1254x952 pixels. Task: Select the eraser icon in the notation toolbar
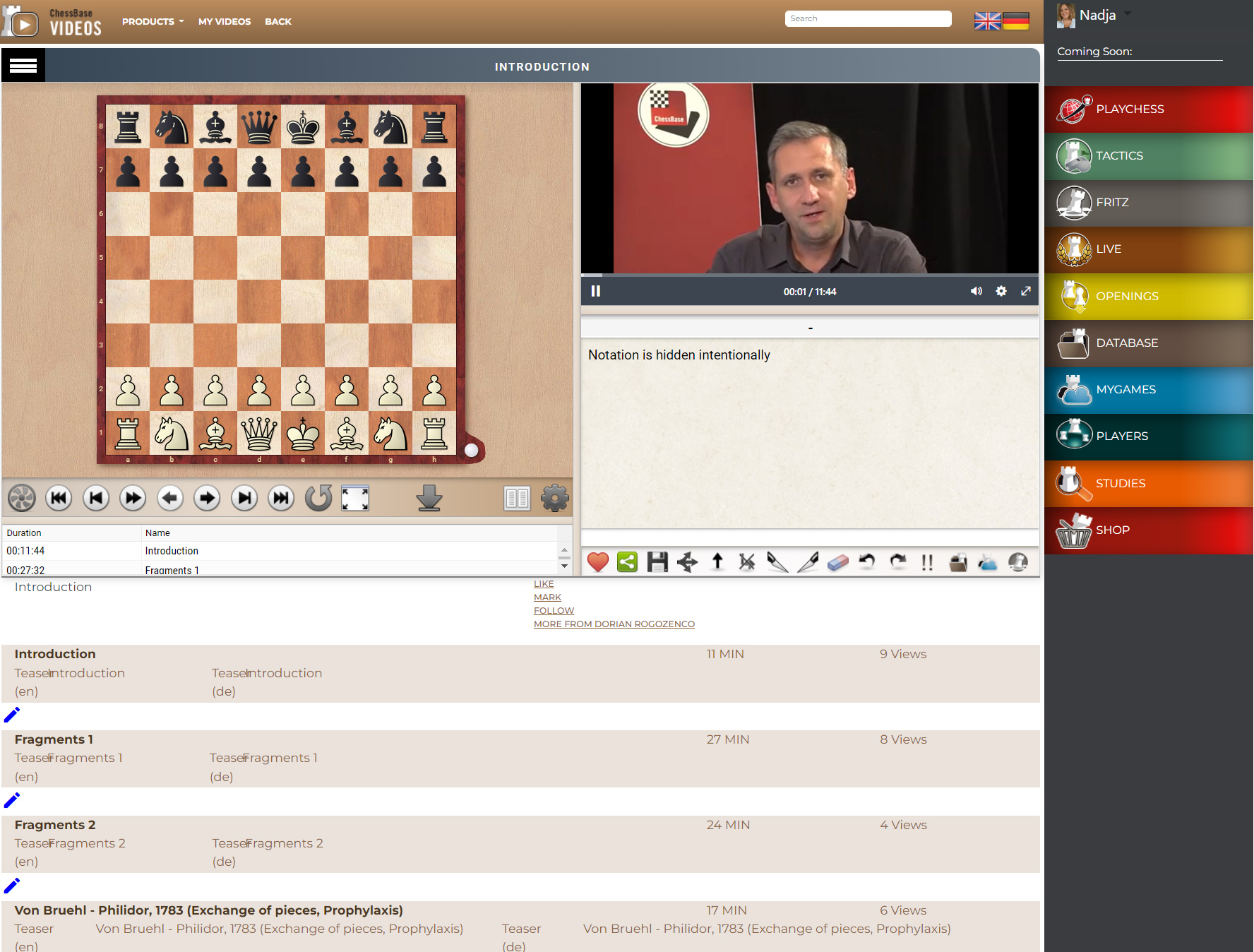point(837,562)
